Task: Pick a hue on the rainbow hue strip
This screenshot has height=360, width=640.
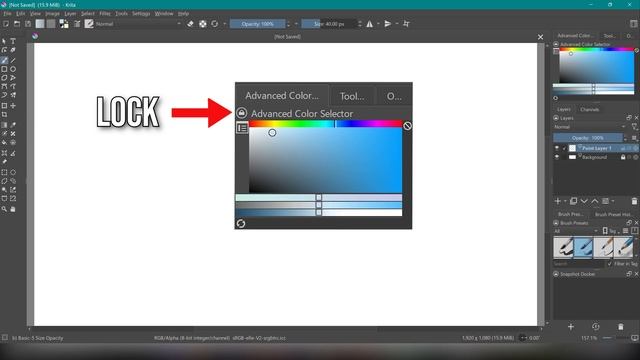Action: pyautogui.click(x=597, y=49)
